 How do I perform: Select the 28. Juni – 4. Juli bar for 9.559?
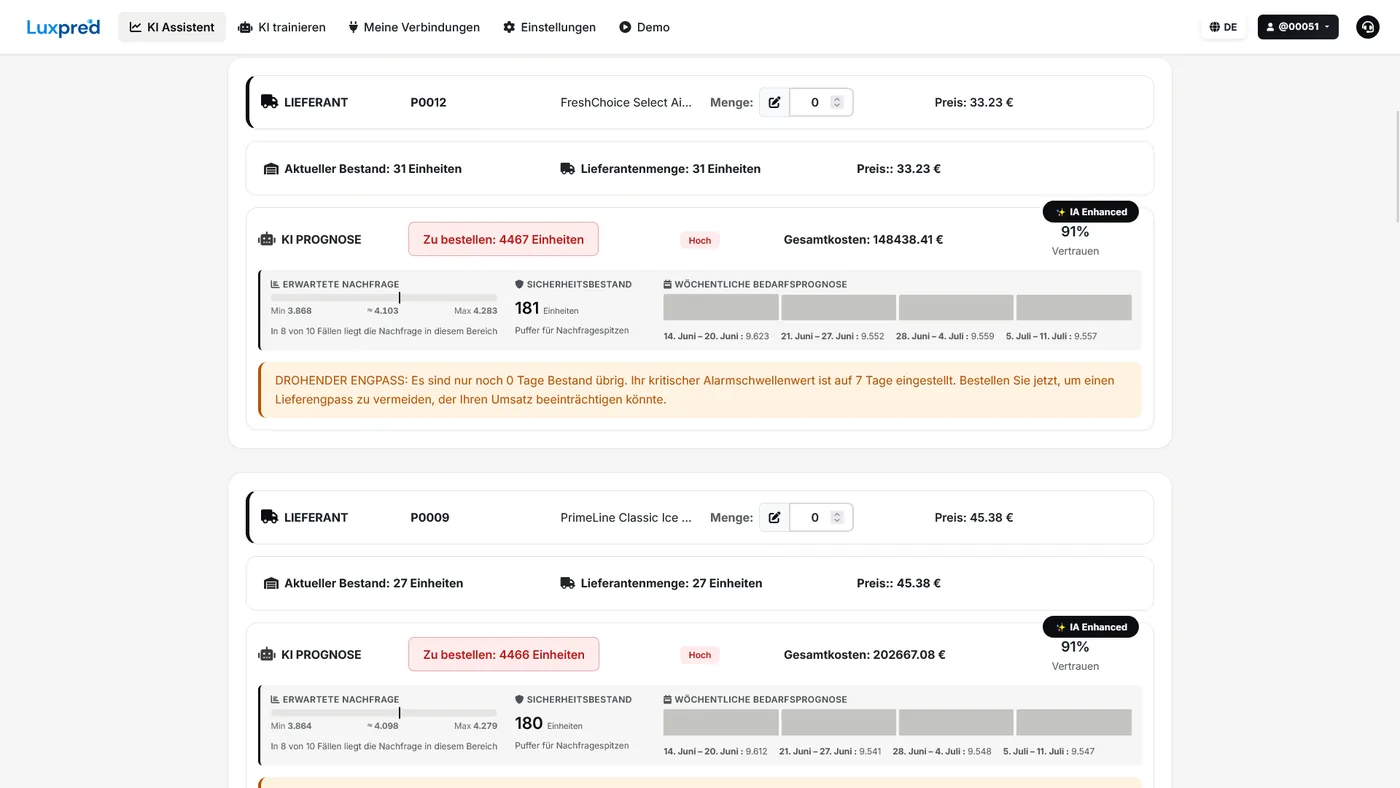pyautogui.click(x=956, y=307)
